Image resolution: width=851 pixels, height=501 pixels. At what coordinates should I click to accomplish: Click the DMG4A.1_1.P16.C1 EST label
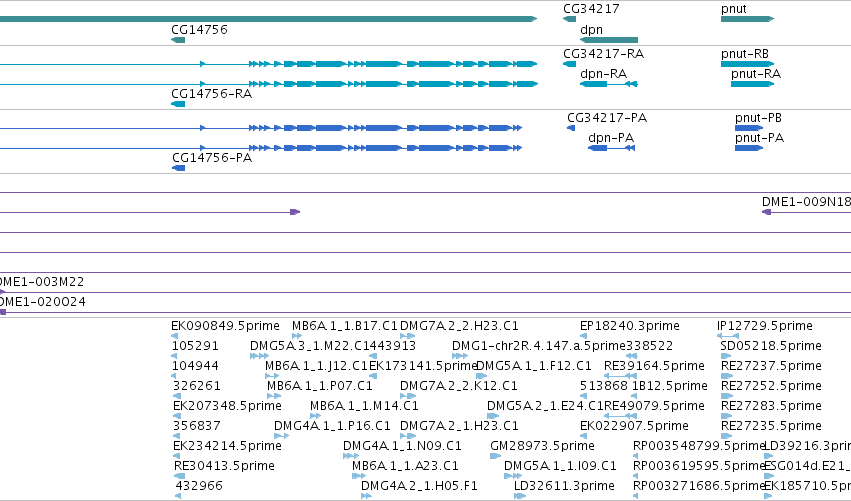[332, 426]
